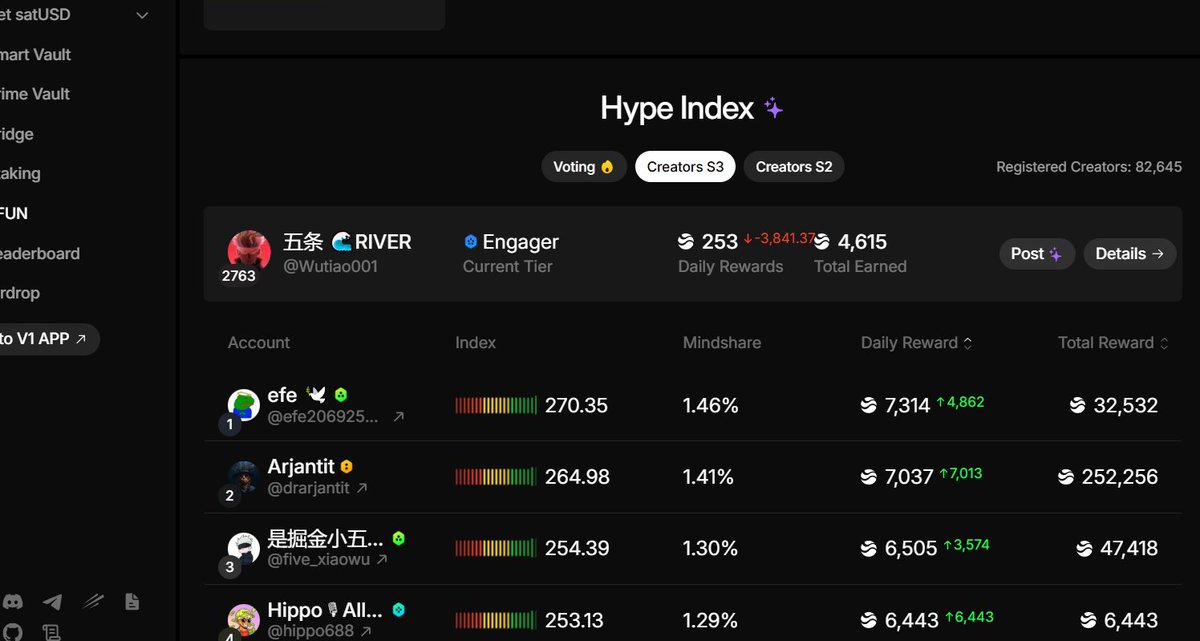Click the token icon beside 253 Daily Rewards
This screenshot has width=1200, height=641.
tap(686, 242)
